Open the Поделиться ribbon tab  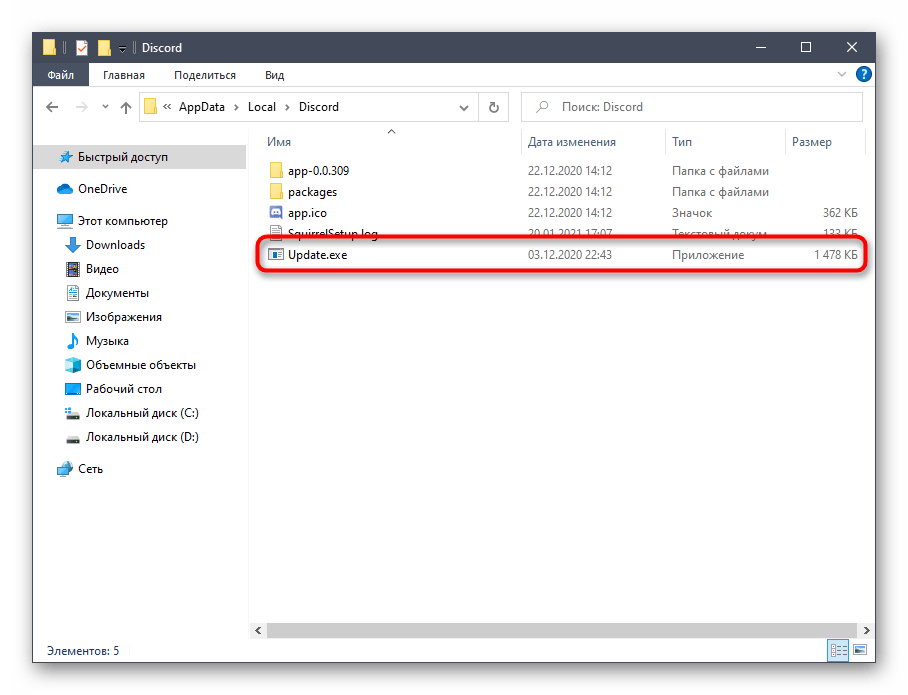pyautogui.click(x=204, y=75)
